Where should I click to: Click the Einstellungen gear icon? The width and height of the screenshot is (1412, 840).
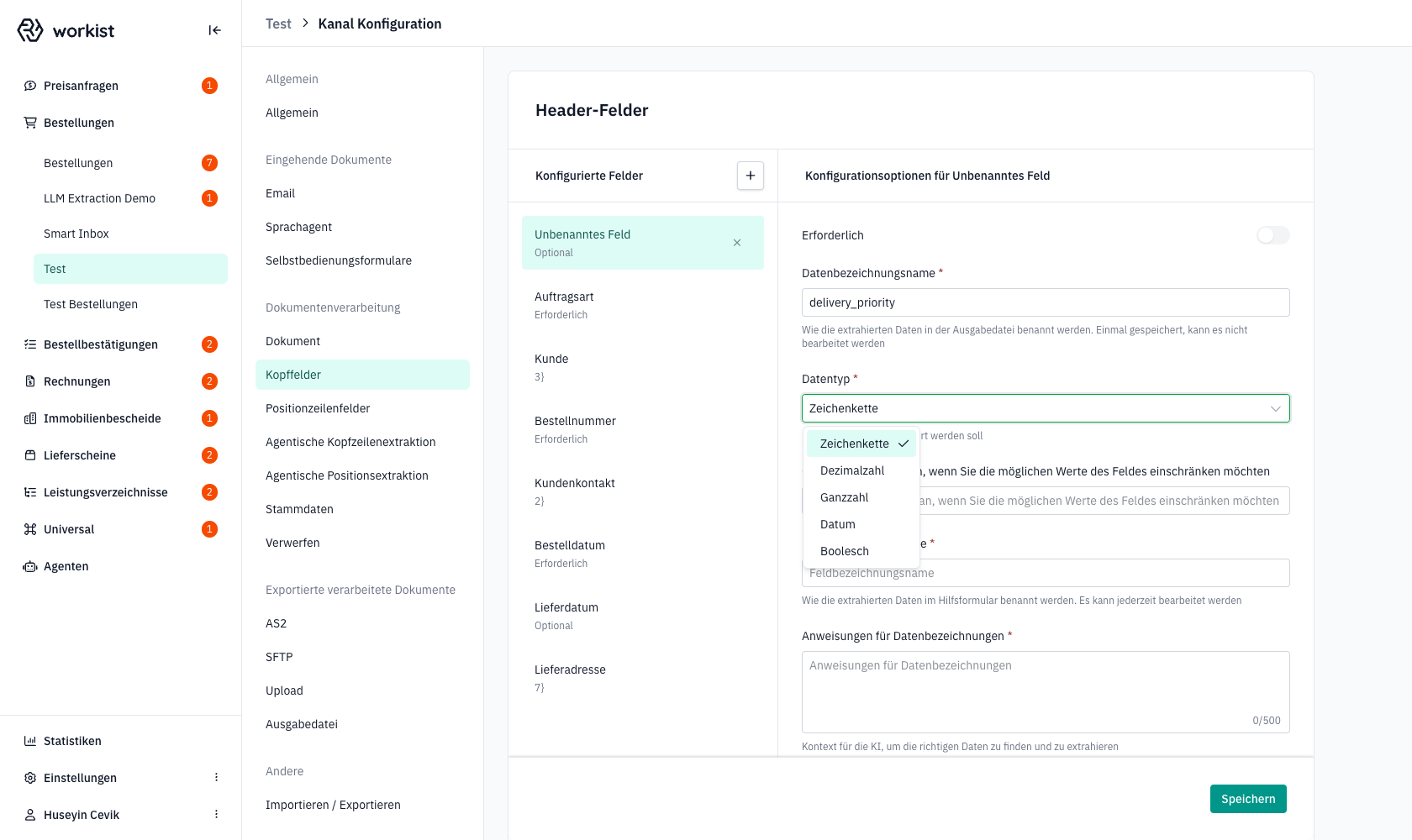click(x=30, y=778)
